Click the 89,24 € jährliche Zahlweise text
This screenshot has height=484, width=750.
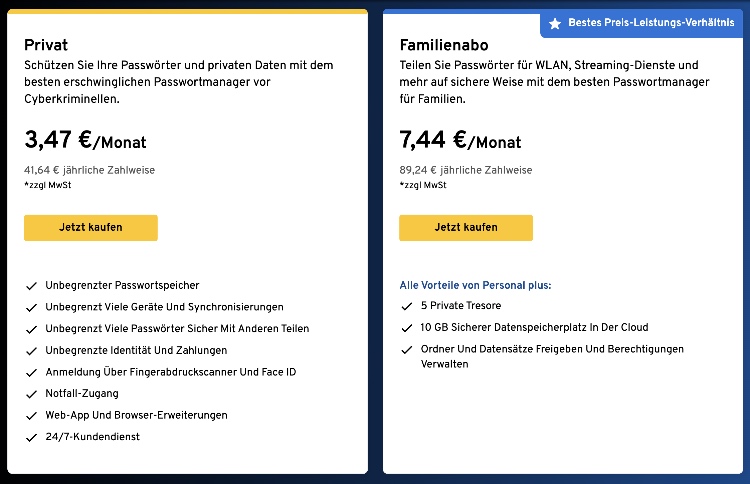pyautogui.click(x=466, y=170)
